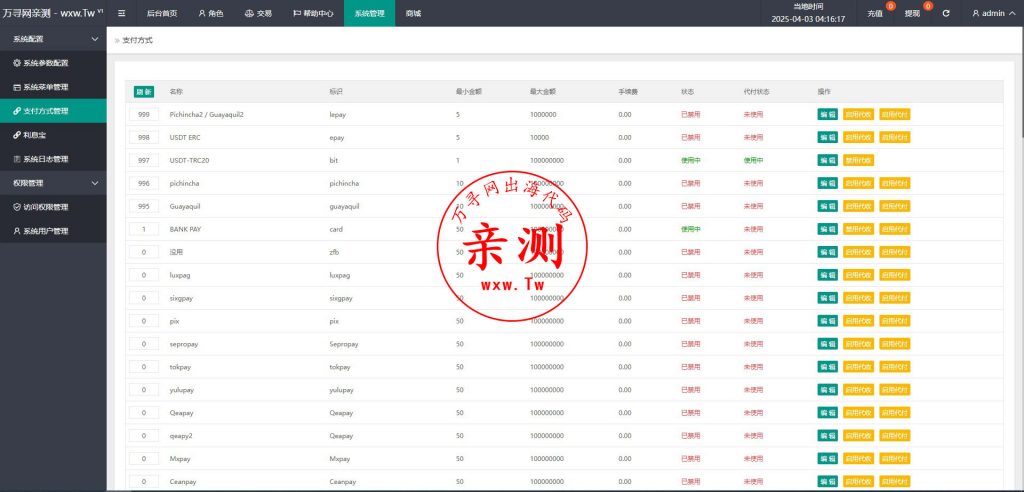Click the local time 2025-04-03 04:16:17
Image resolution: width=1024 pixels, height=492 pixels.
808,19
